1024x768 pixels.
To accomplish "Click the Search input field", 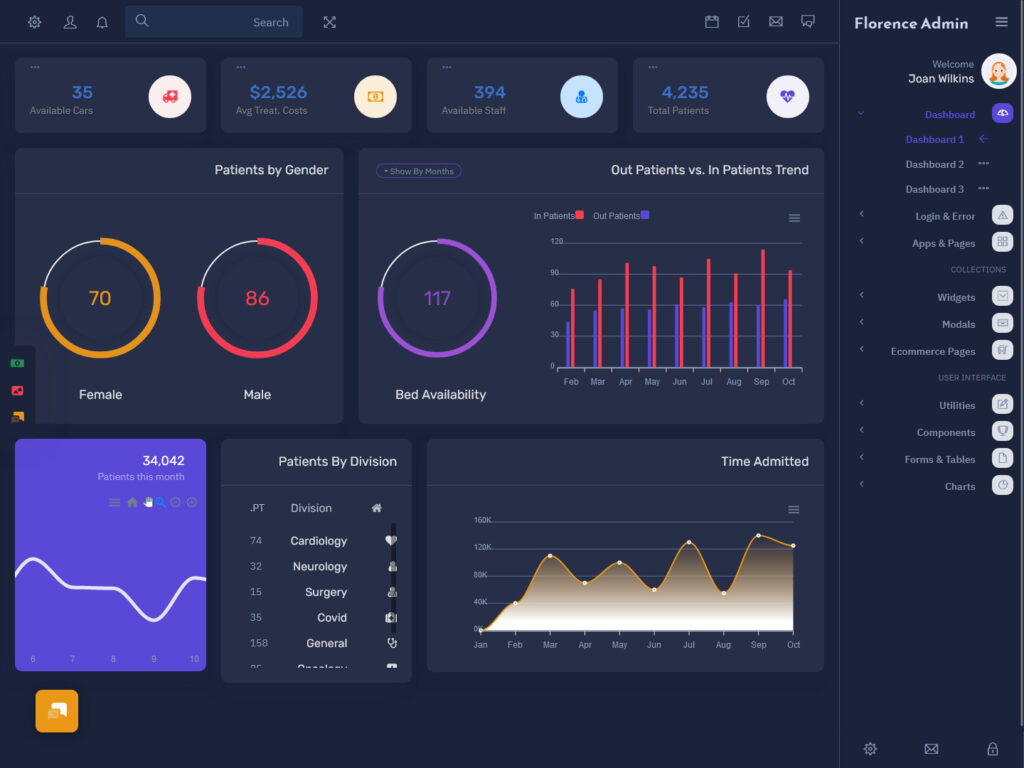I will (x=213, y=21).
